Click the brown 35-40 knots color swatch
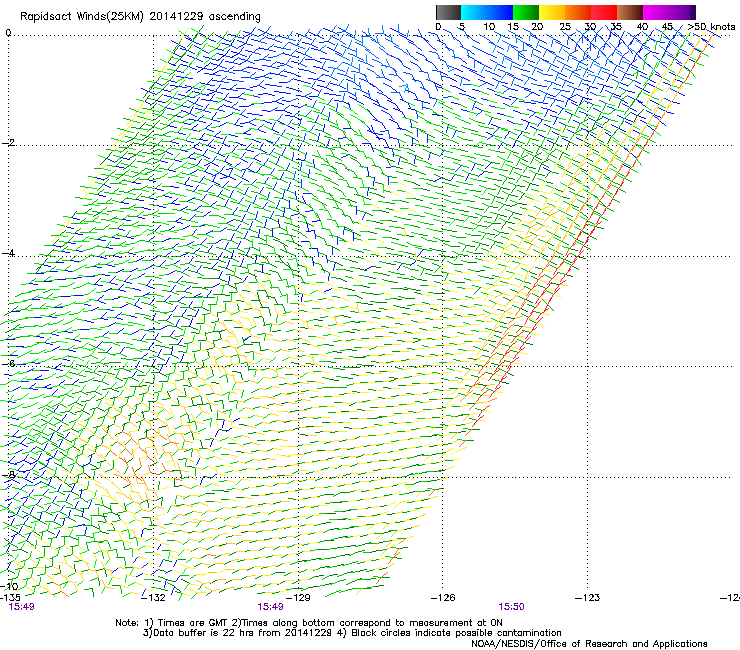Image resolution: width=740 pixels, height=650 pixels. [630, 12]
